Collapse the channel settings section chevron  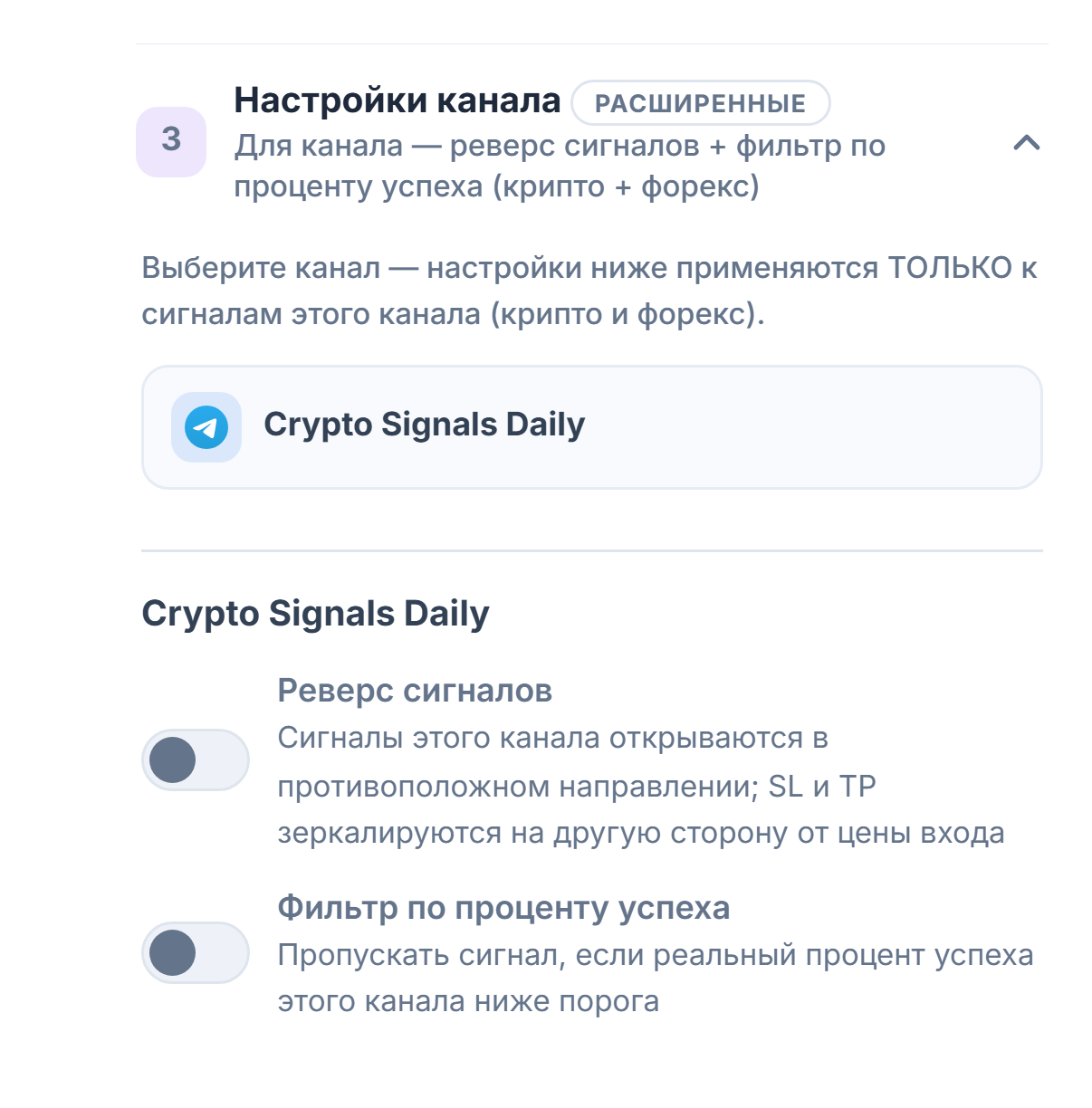point(1026,143)
